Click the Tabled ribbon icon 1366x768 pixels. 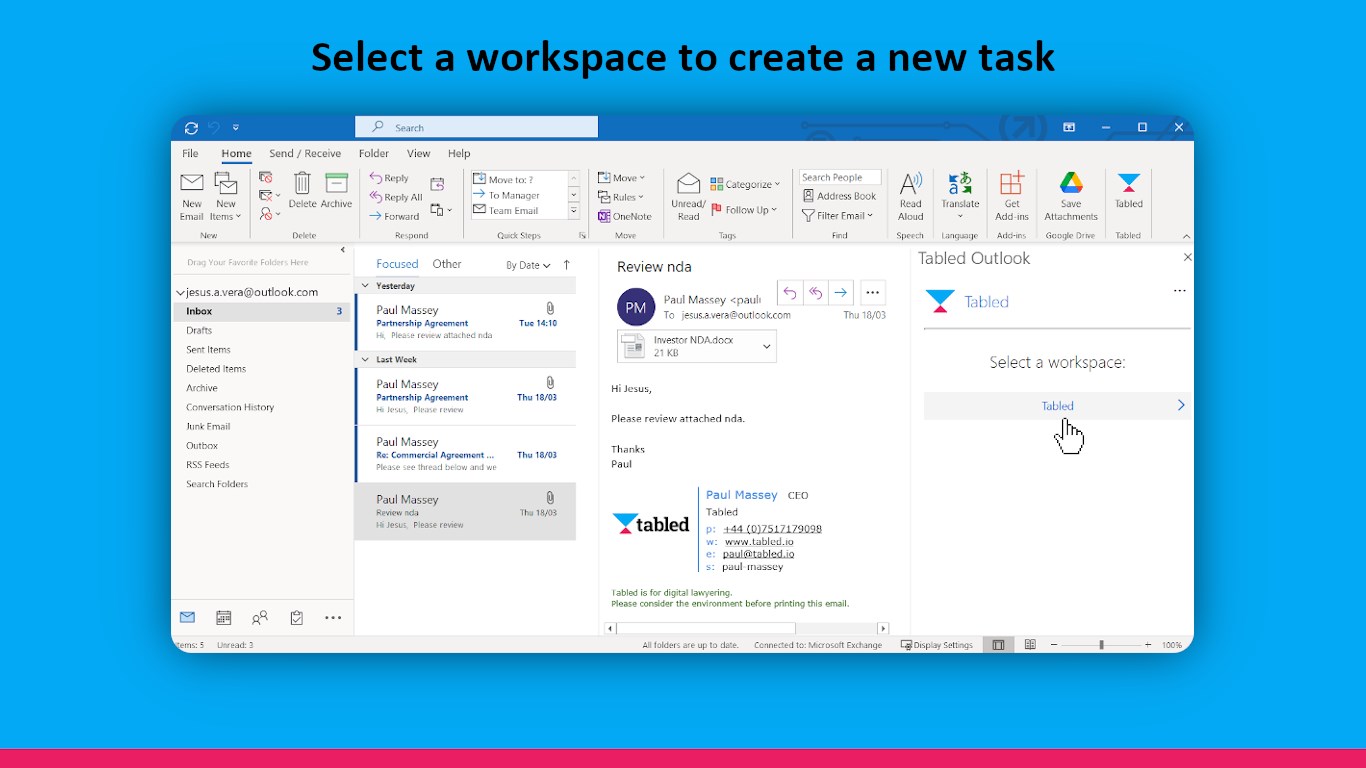(x=1129, y=184)
